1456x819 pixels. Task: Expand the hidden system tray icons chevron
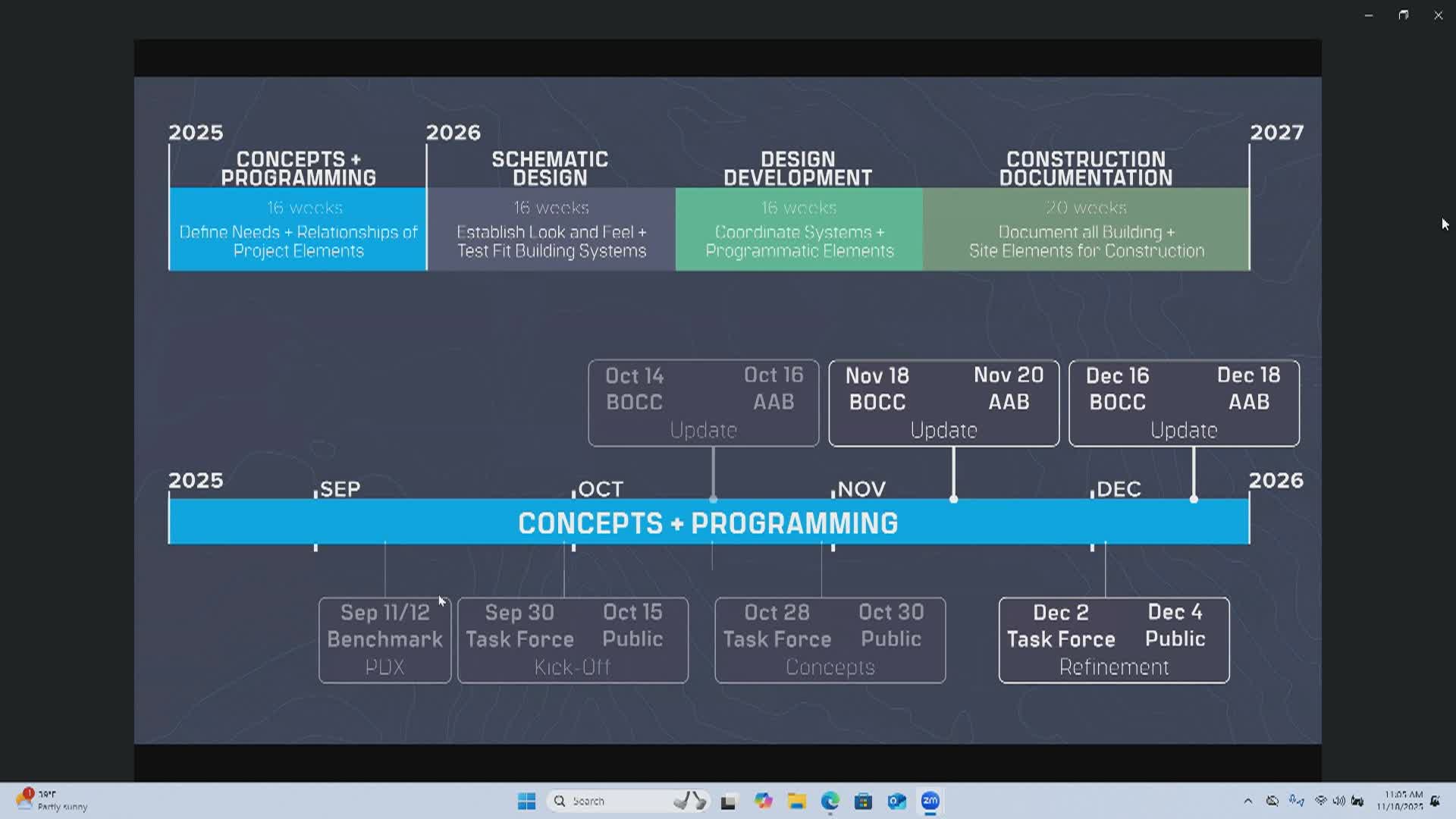tap(1247, 801)
